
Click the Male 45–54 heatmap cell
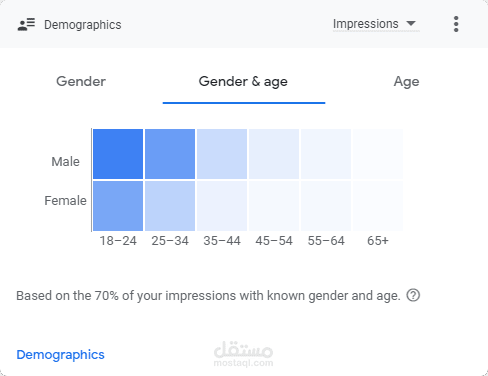coord(274,154)
